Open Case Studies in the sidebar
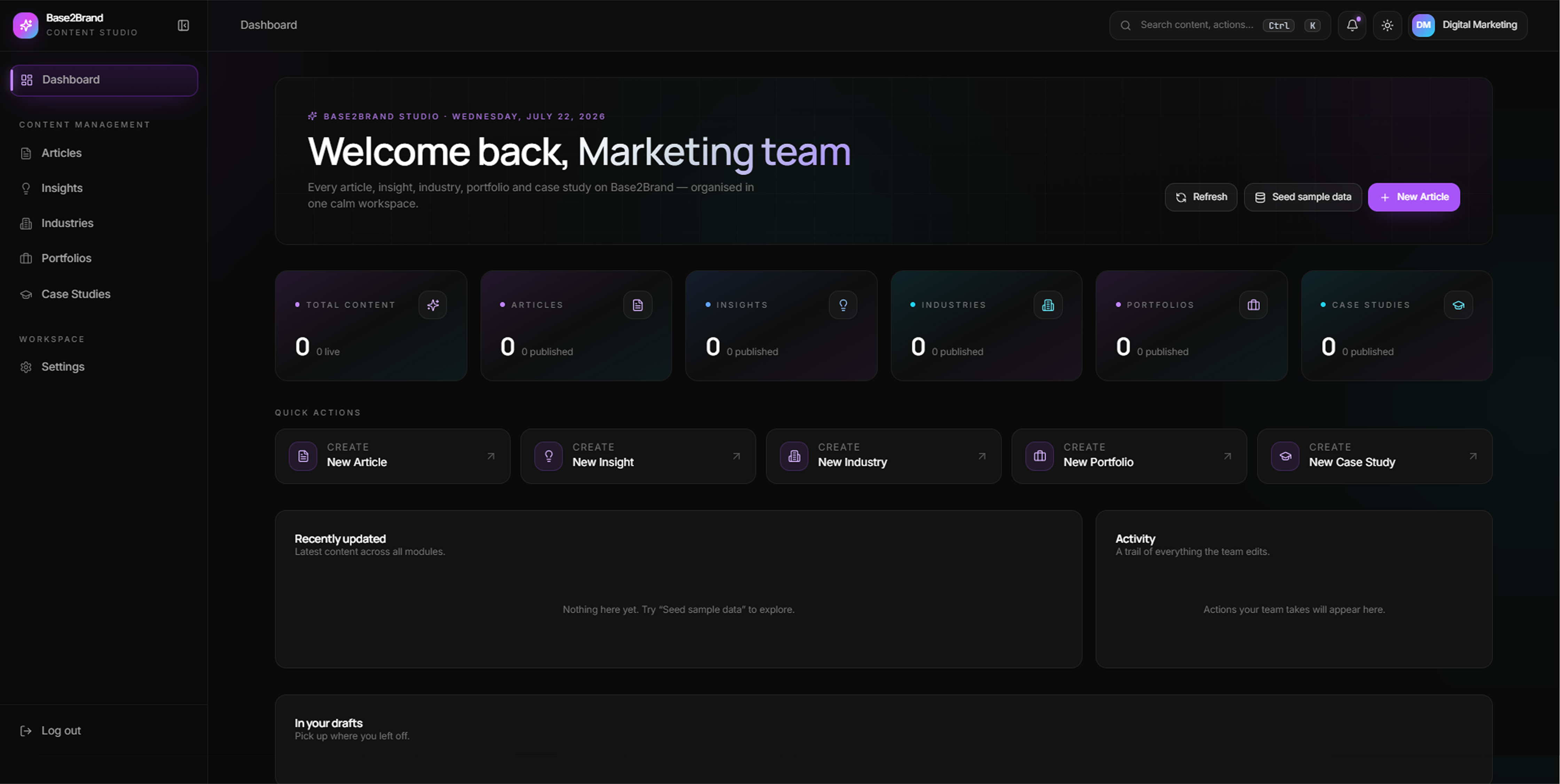Screen dimensions: 1560x784 point(104,294)
